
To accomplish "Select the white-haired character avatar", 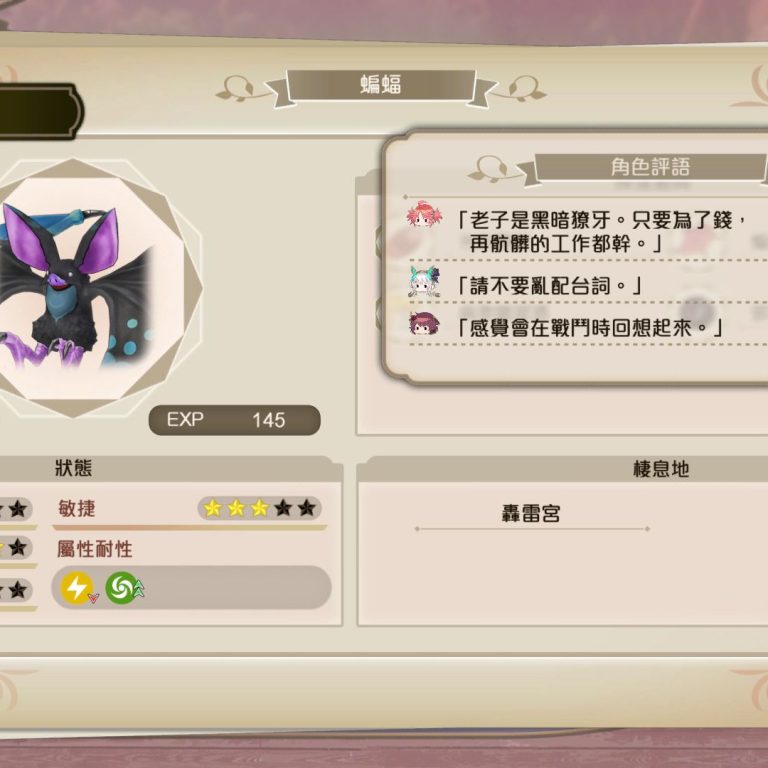I will pyautogui.click(x=424, y=281).
